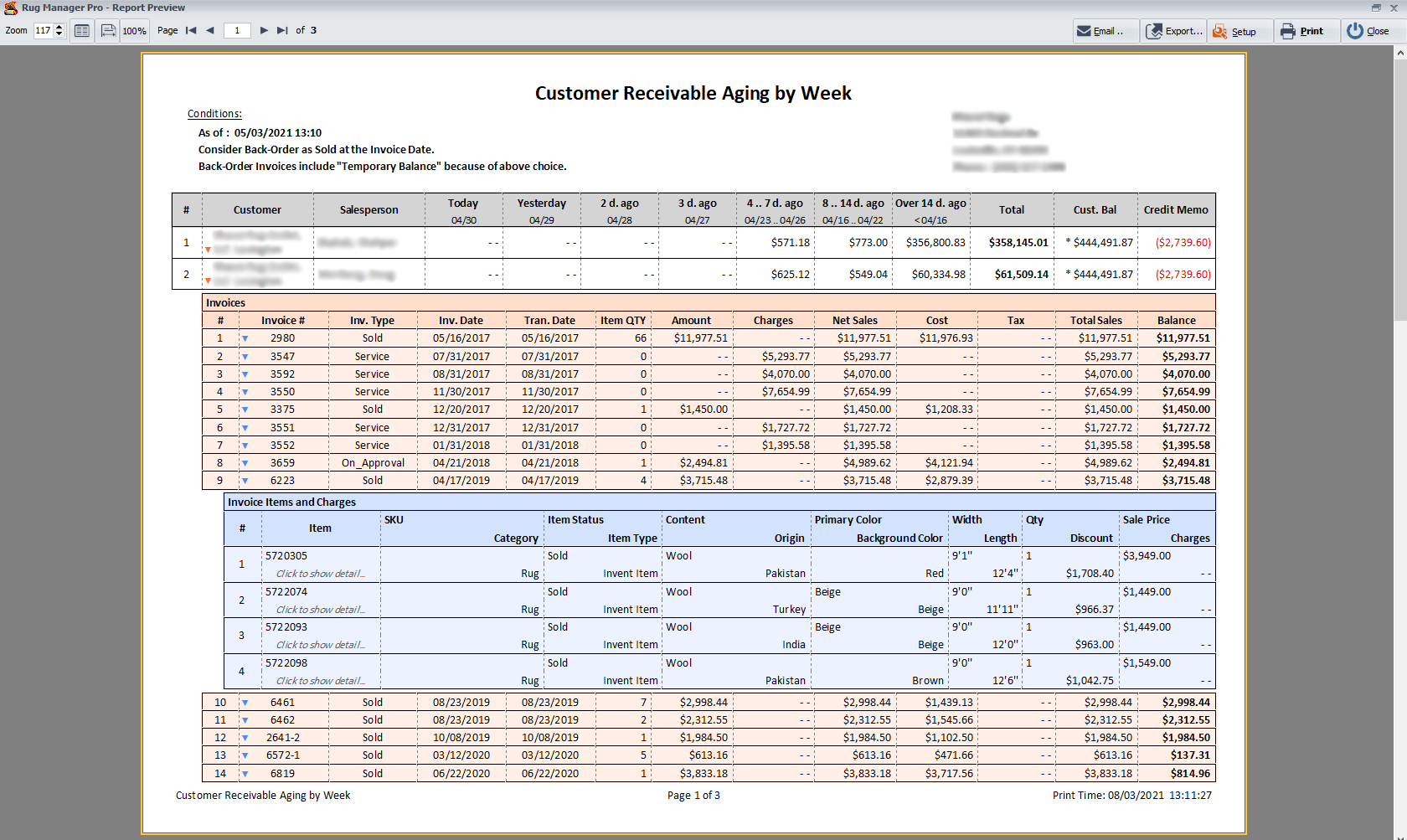Go to previous page arrow
Screen dimensions: 1407x840
tap(209, 31)
